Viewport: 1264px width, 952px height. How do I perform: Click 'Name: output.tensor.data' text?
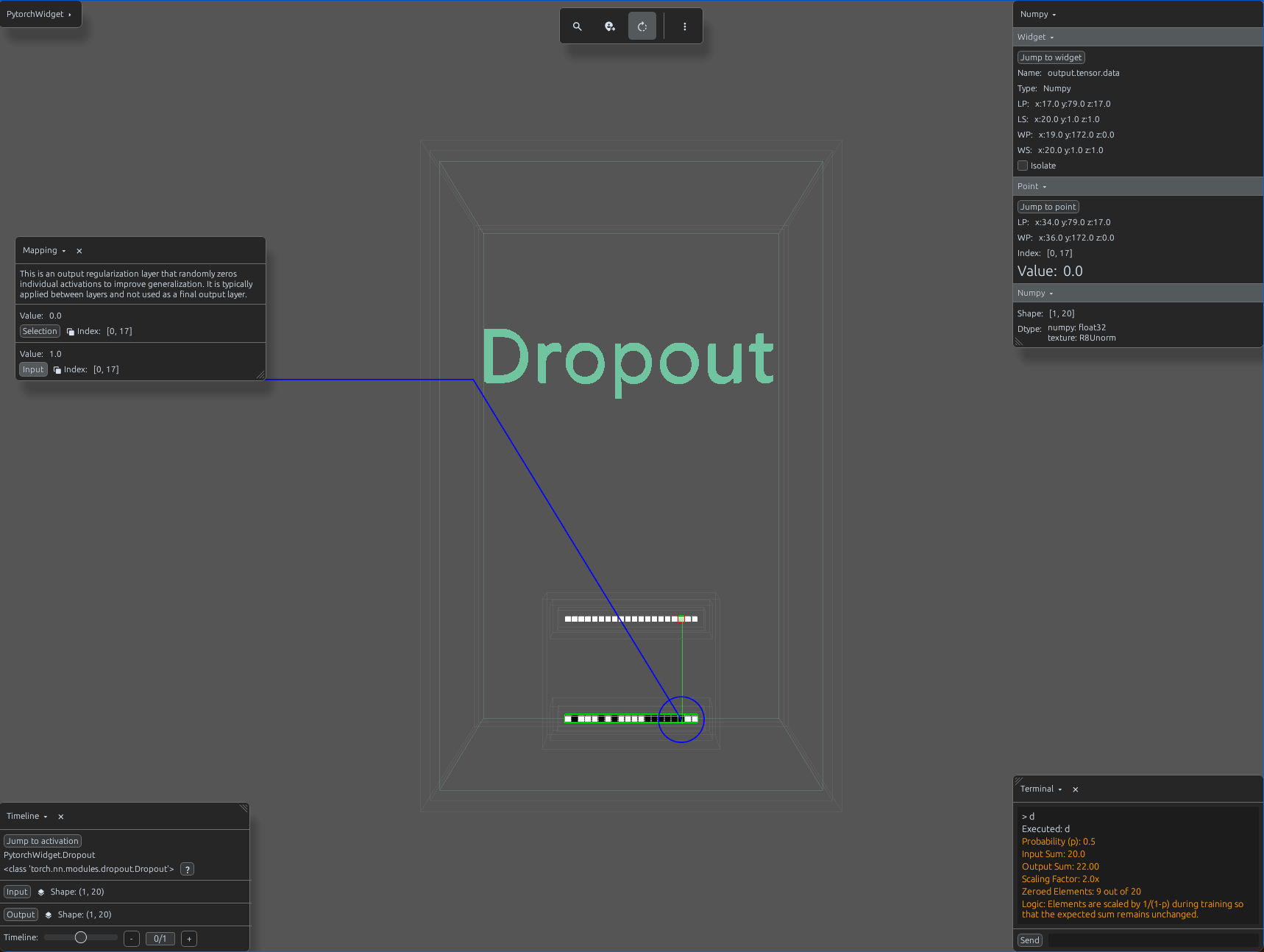[1068, 73]
